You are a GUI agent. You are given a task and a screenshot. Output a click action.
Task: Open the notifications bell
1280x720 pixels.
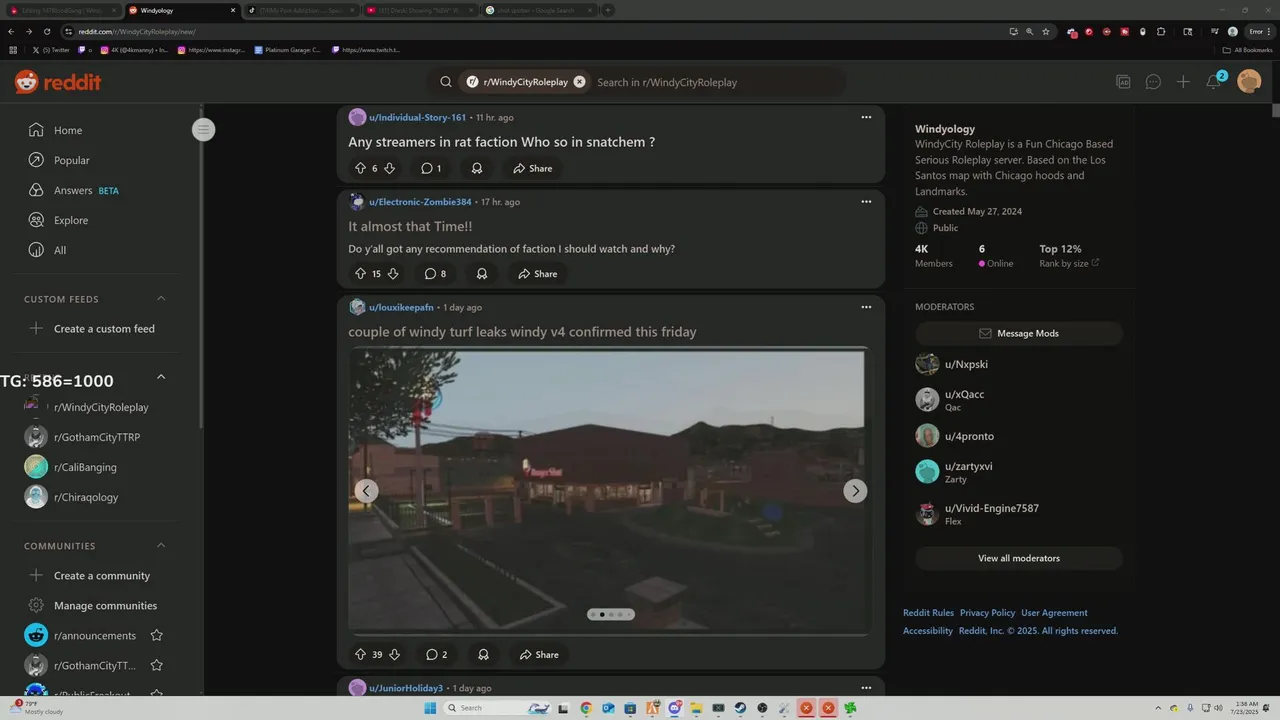[x=1213, y=82]
